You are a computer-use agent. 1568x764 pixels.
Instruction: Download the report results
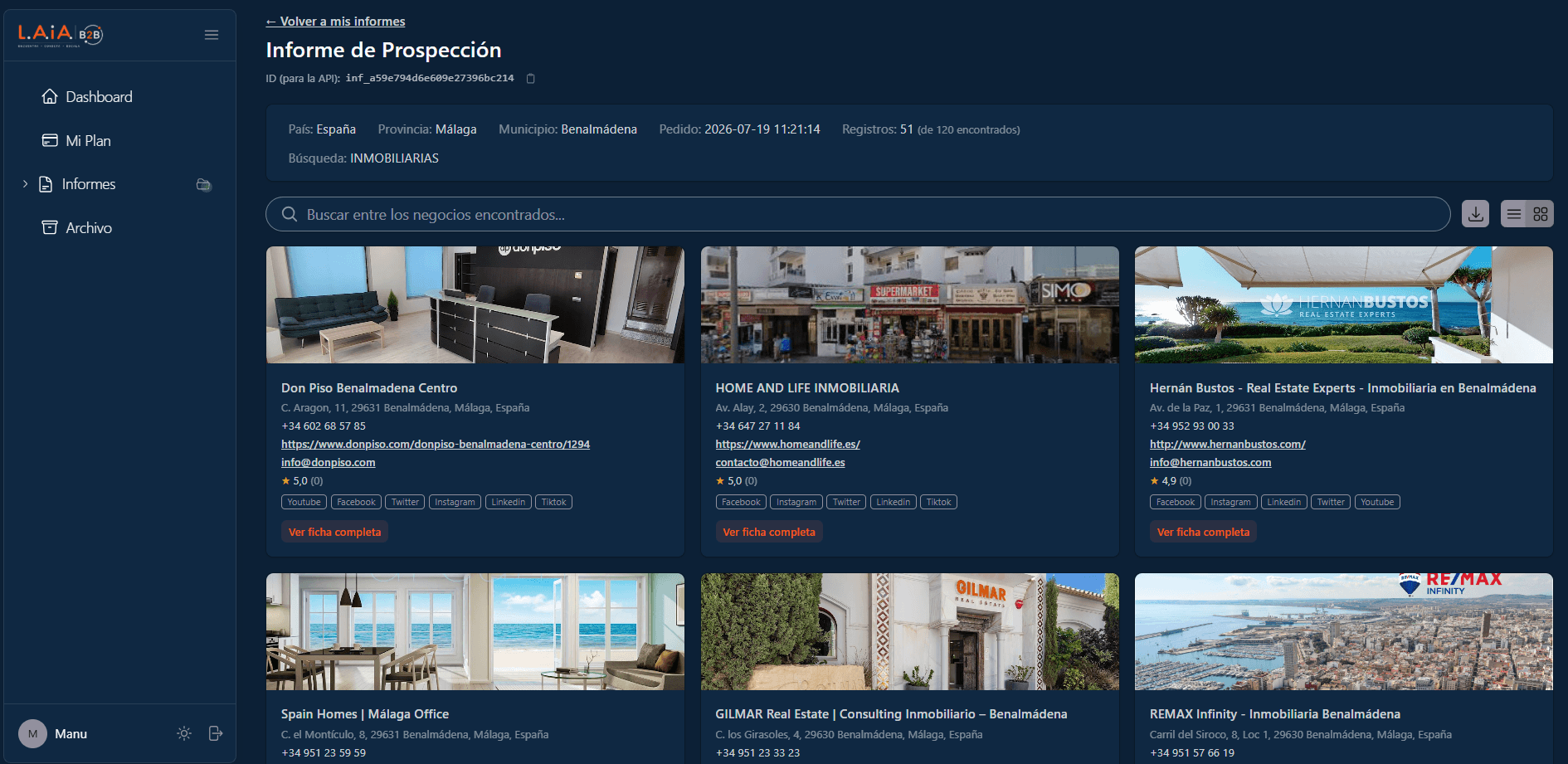point(1475,214)
